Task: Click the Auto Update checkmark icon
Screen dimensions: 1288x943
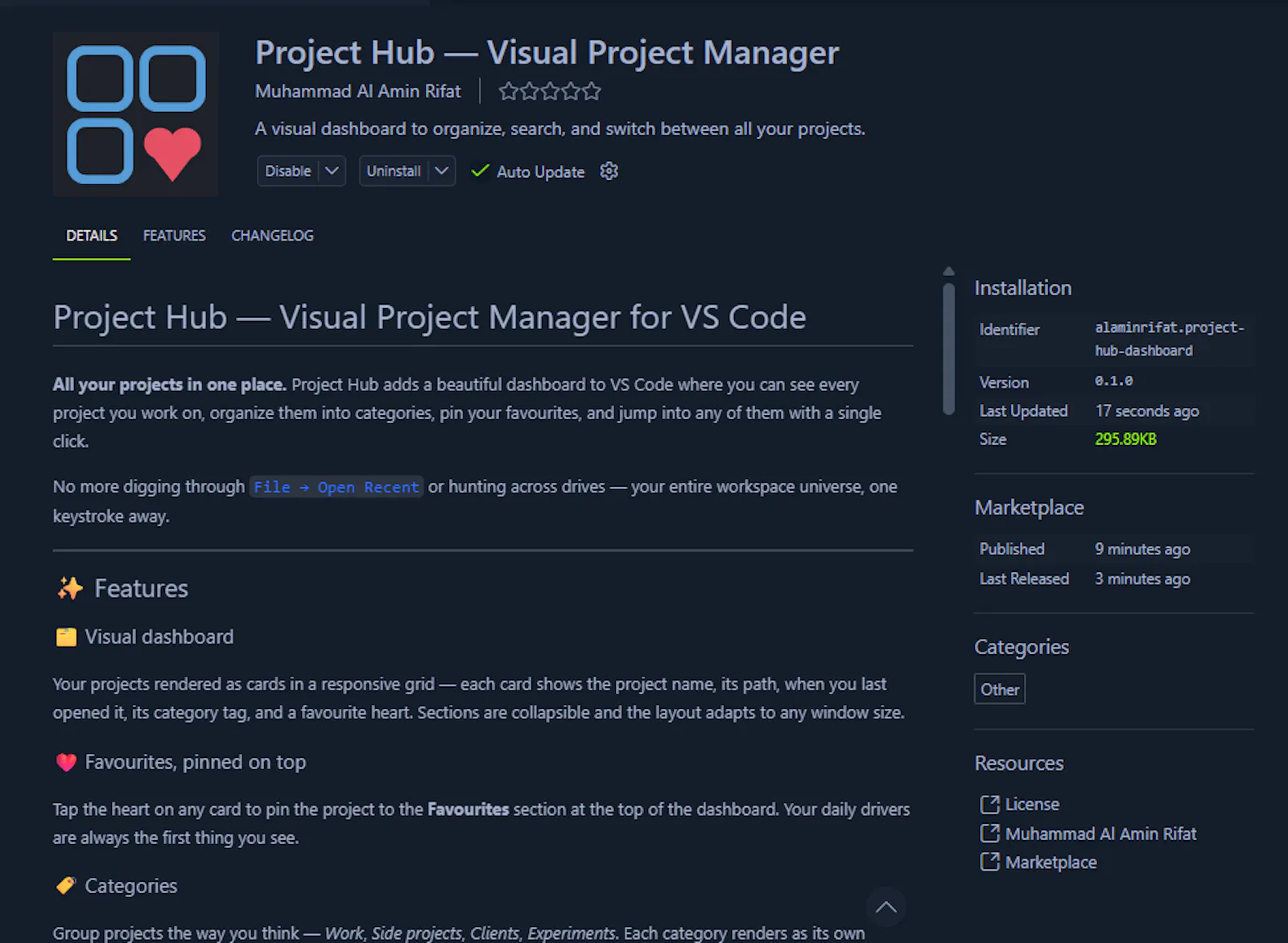Action: tap(480, 171)
